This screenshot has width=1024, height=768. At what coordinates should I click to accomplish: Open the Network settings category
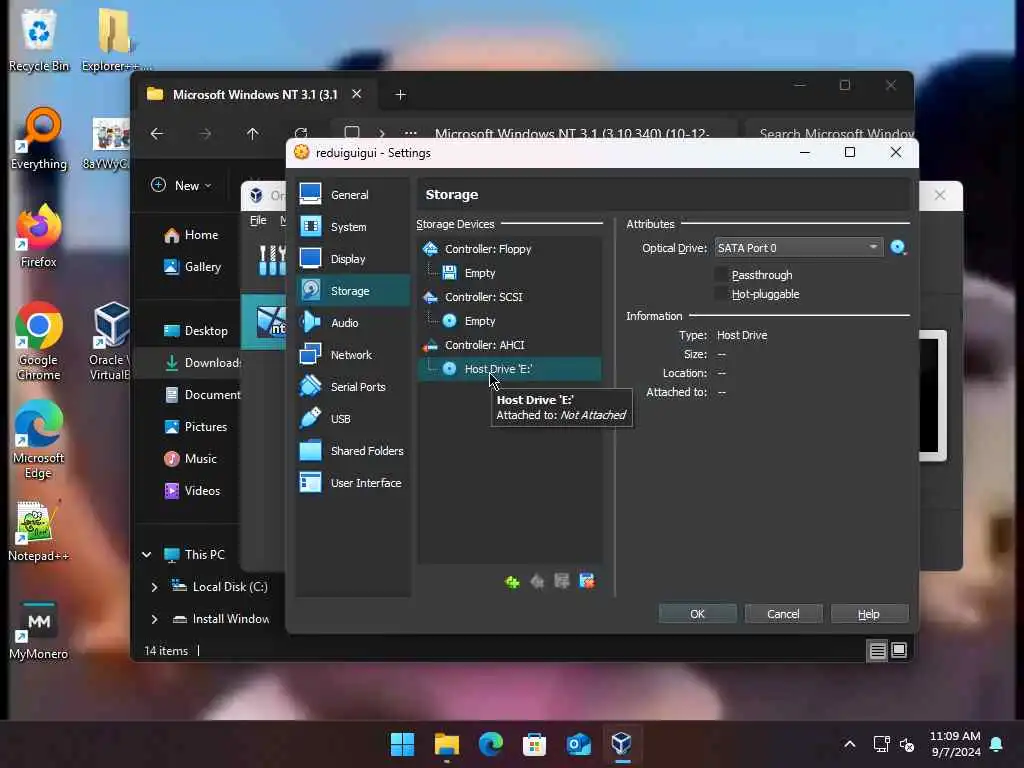[353, 355]
